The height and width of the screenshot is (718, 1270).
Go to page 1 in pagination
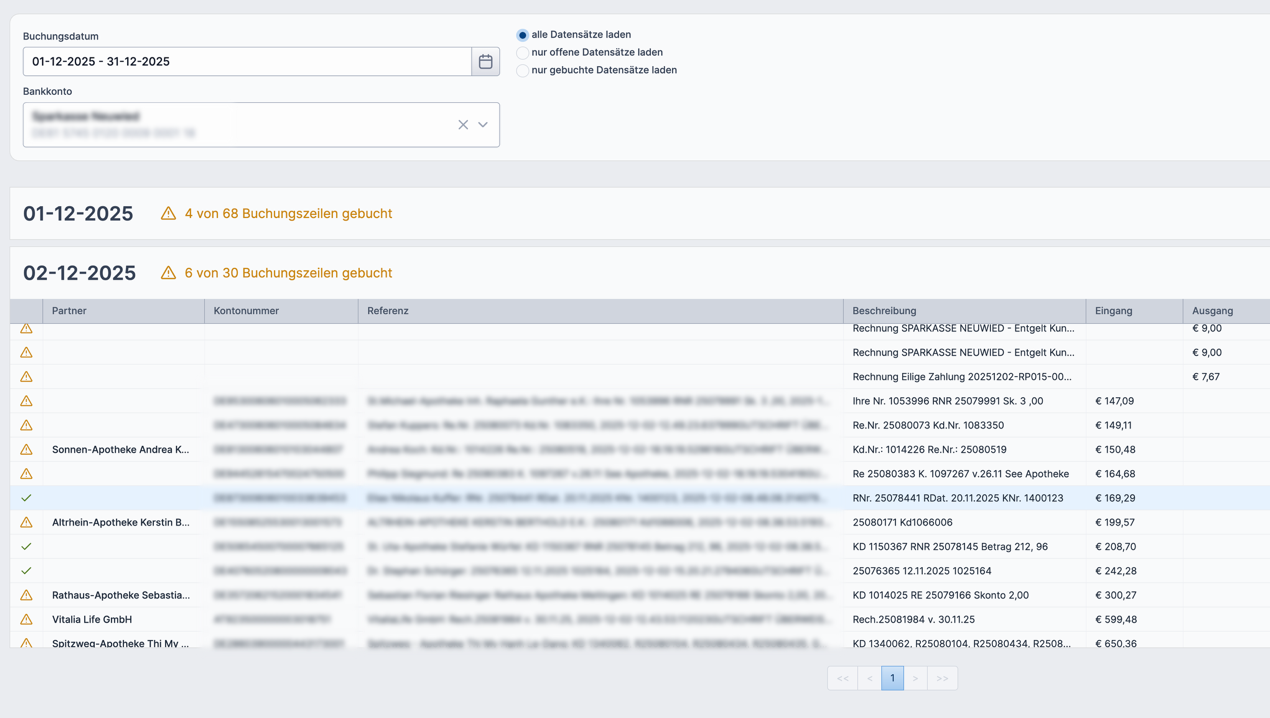pyautogui.click(x=892, y=678)
